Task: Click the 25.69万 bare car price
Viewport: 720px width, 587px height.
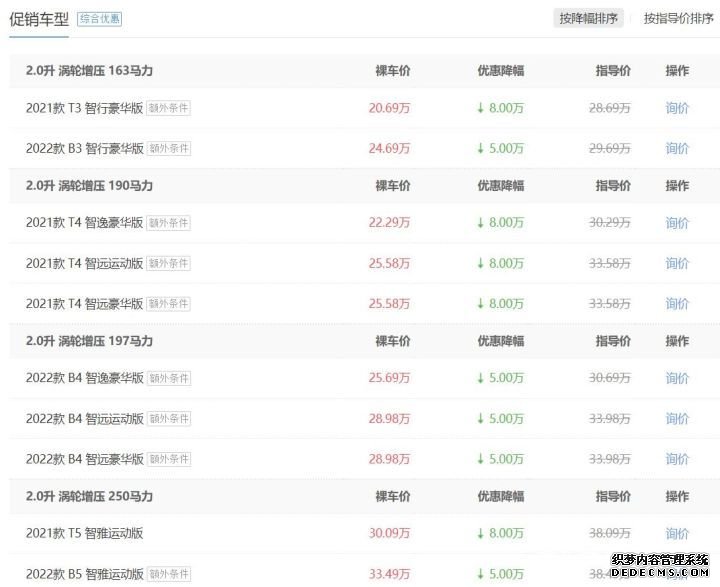Action: (389, 378)
